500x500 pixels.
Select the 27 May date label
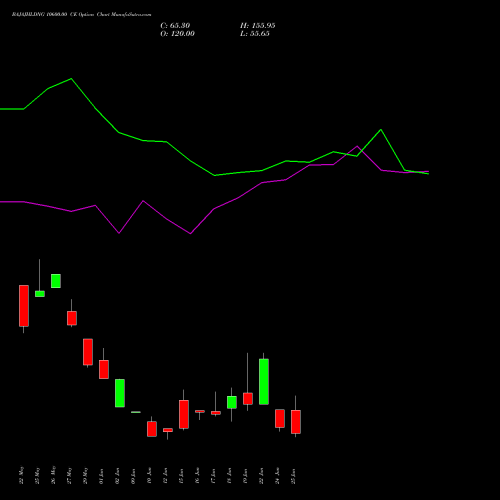70,475
